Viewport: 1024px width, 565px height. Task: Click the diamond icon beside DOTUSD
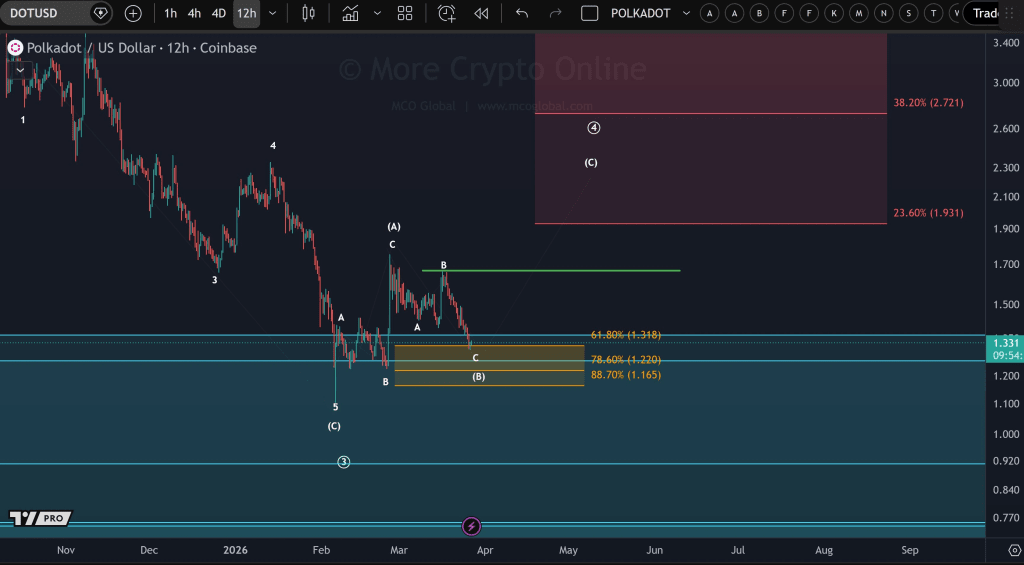click(x=100, y=13)
